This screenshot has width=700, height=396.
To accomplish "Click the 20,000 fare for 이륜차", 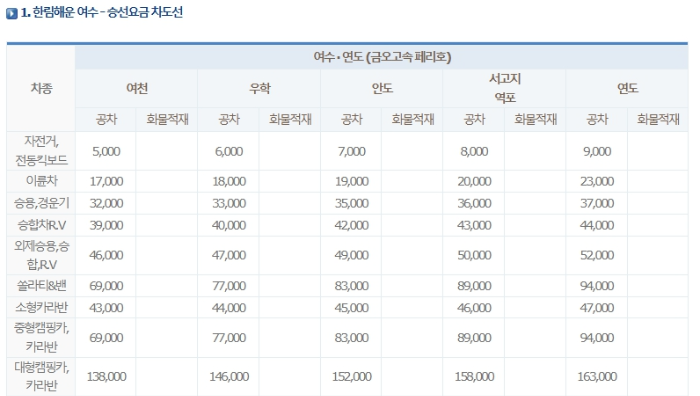I will coord(474,181).
